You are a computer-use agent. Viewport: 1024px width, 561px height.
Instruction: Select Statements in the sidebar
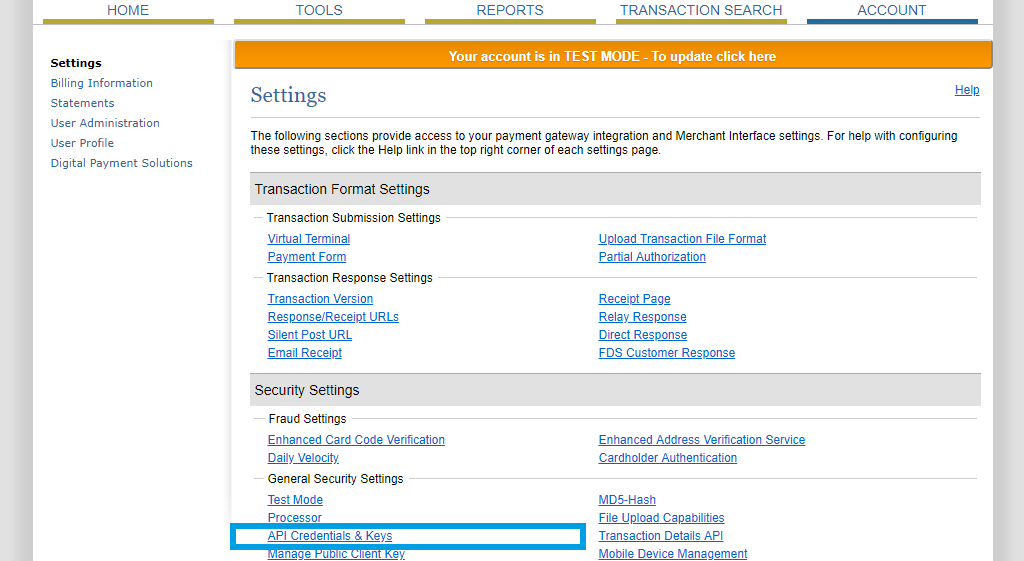point(83,103)
